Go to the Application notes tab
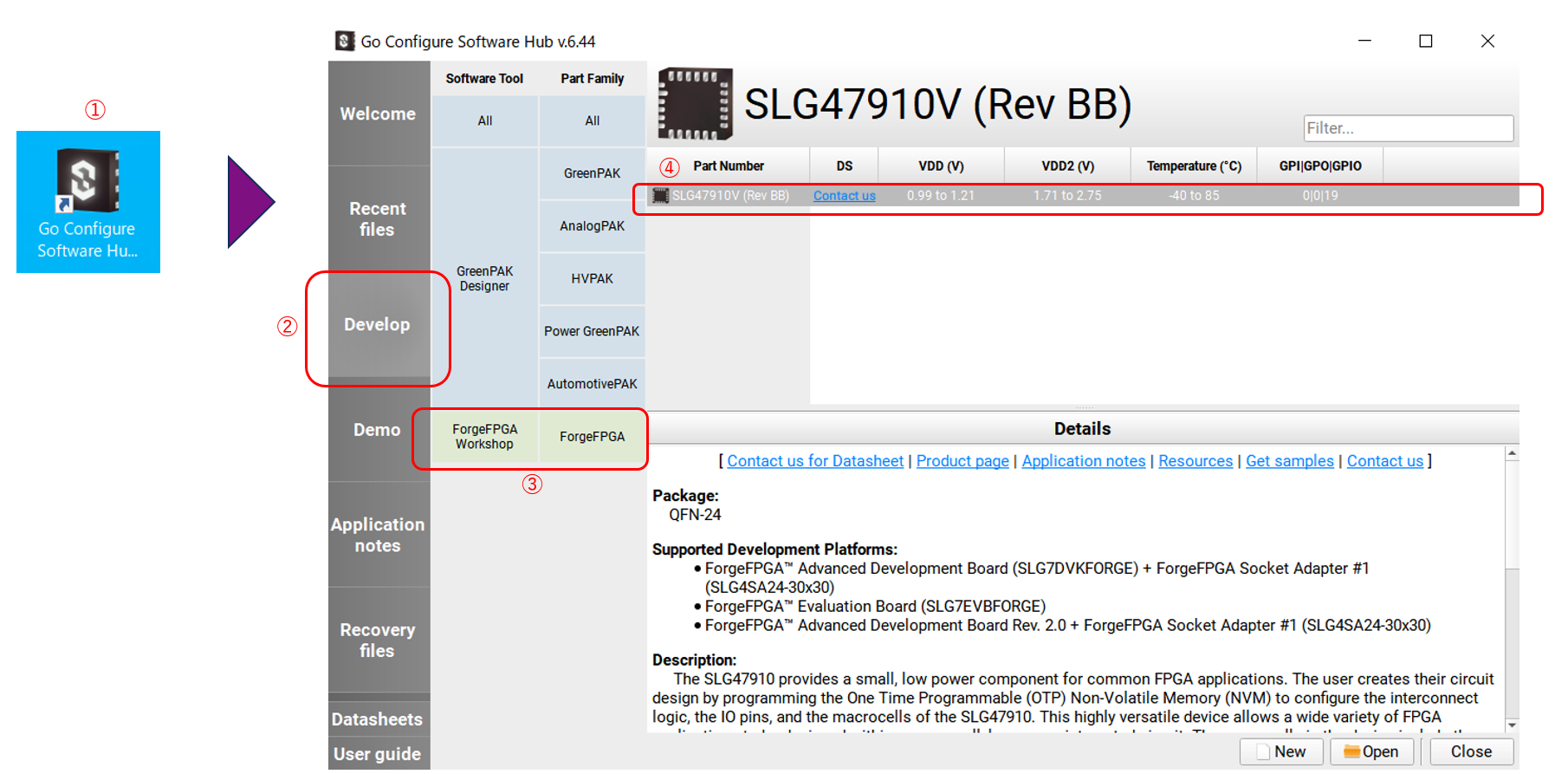 coord(379,535)
